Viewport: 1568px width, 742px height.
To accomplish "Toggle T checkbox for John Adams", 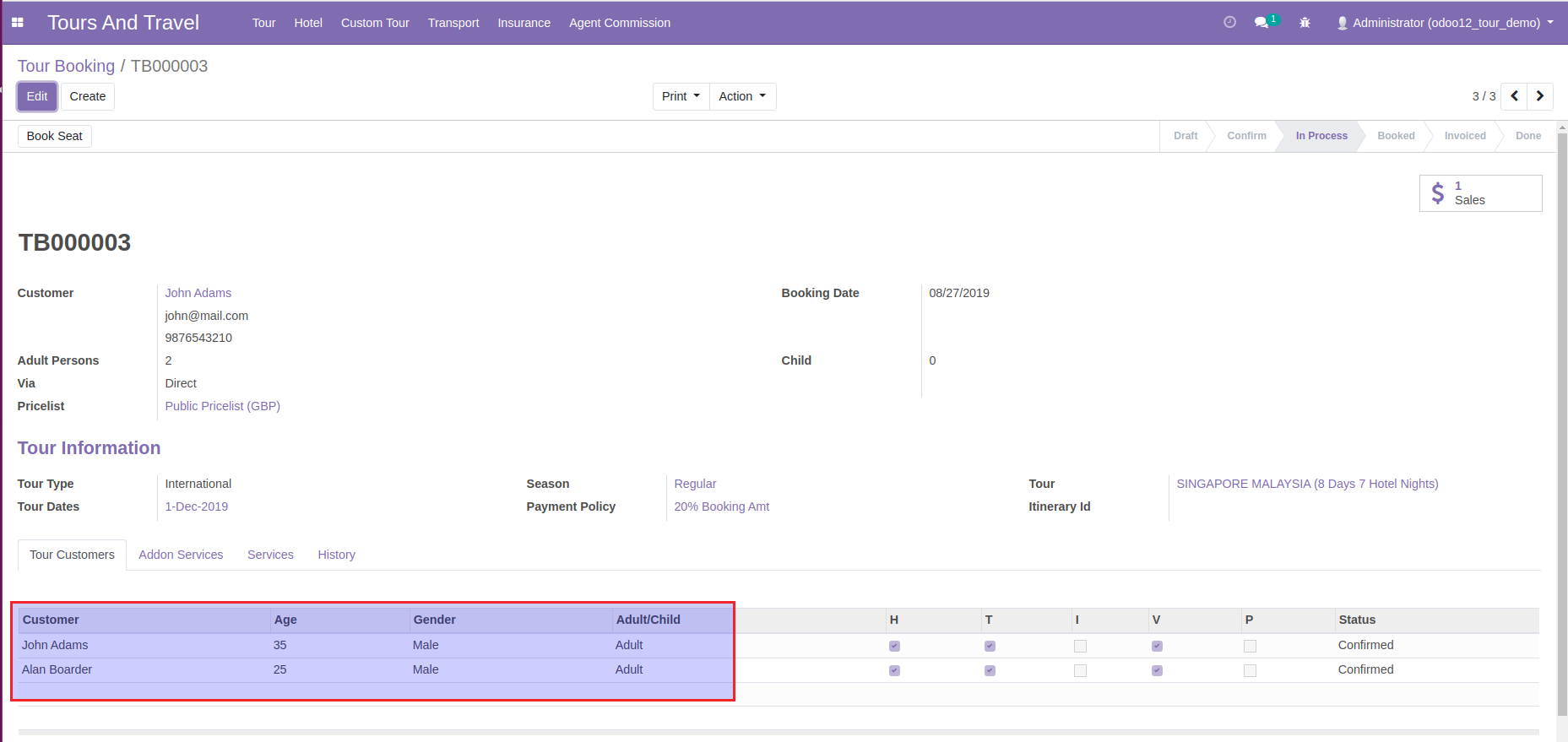I will [990, 646].
